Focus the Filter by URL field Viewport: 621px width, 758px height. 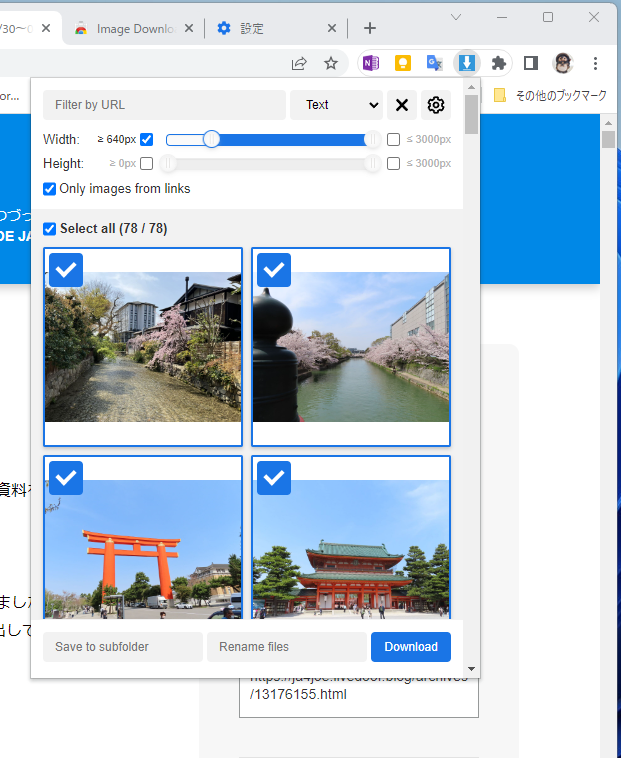tap(164, 105)
